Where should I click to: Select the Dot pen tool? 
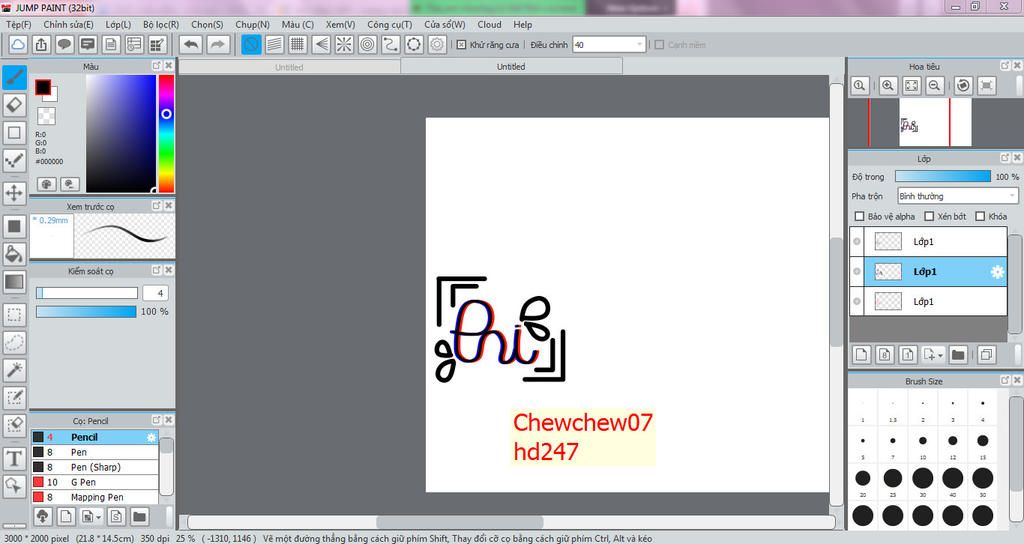point(14,161)
